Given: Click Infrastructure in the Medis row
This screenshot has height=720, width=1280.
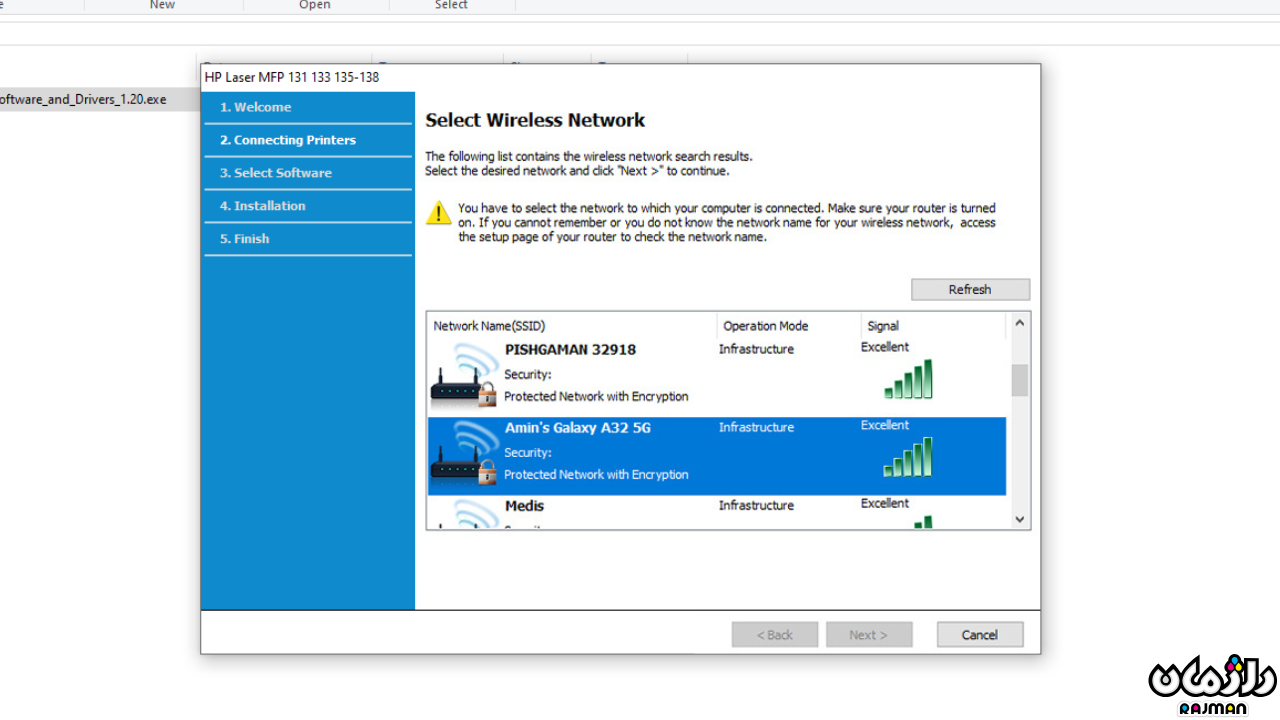Looking at the screenshot, I should click(756, 505).
